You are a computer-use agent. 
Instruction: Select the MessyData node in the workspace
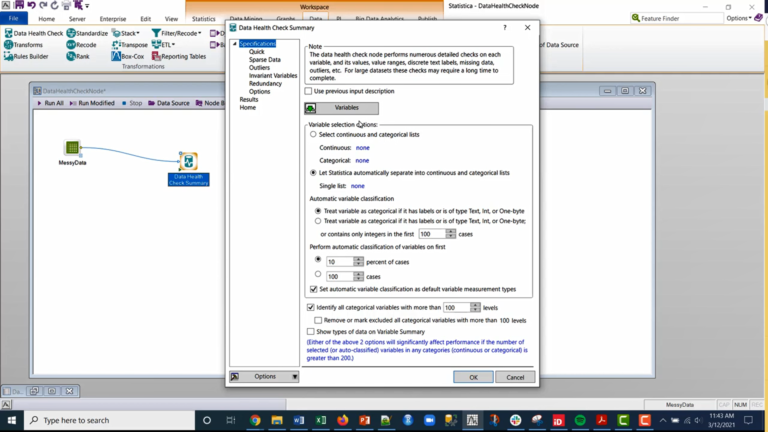[x=72, y=147]
